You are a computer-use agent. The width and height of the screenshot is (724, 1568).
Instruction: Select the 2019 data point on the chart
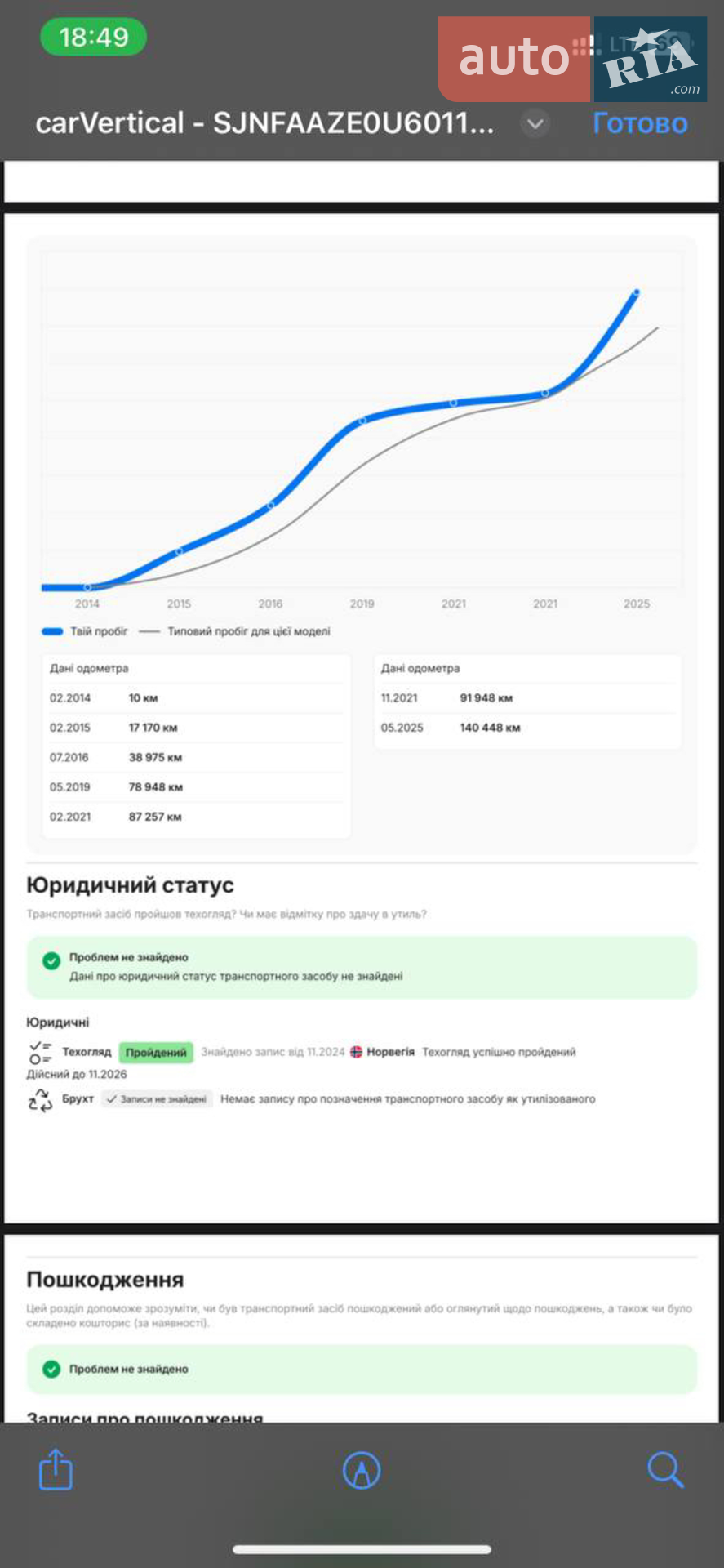[x=362, y=421]
